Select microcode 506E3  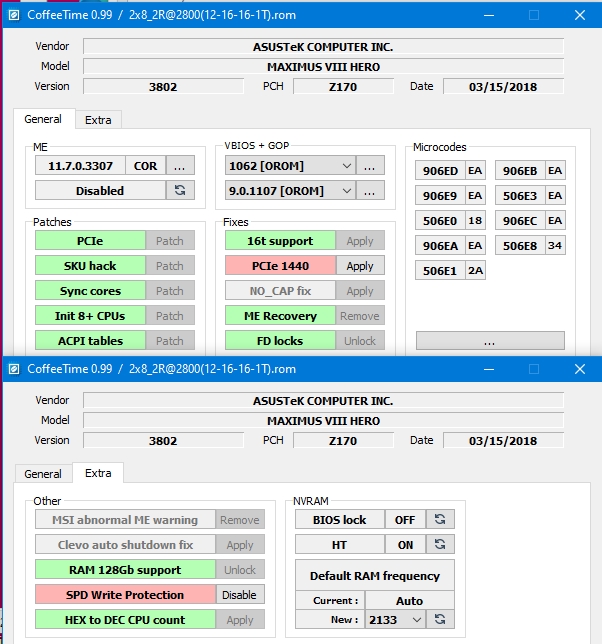pos(520,196)
